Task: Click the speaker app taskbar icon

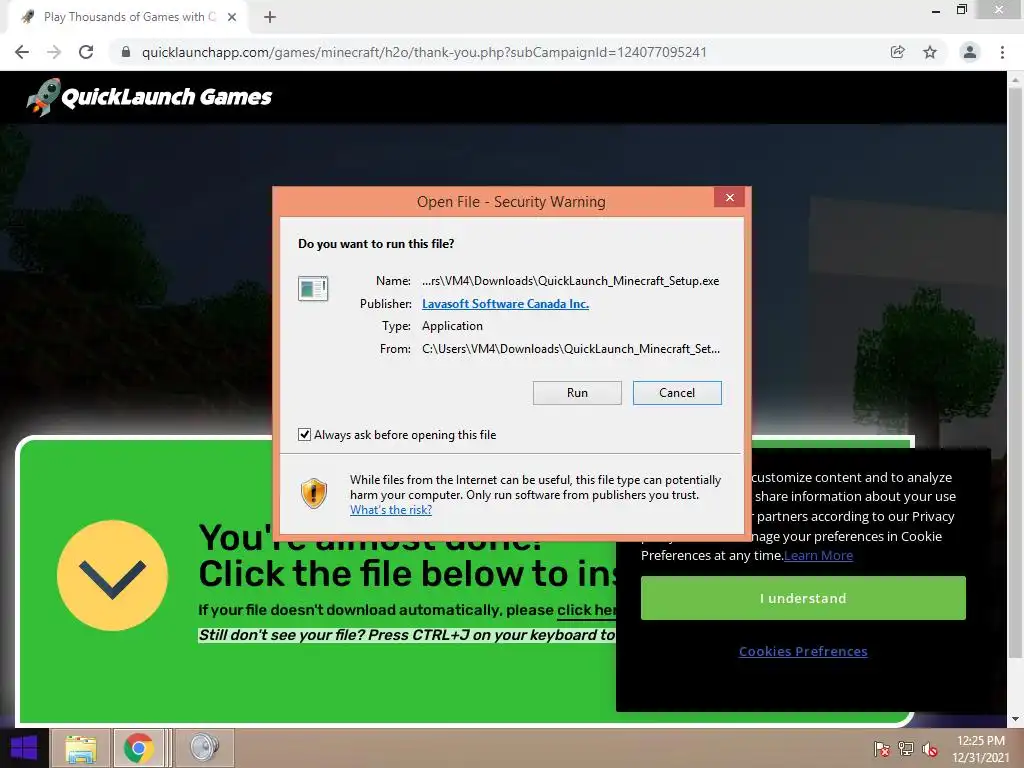Action: [x=204, y=748]
